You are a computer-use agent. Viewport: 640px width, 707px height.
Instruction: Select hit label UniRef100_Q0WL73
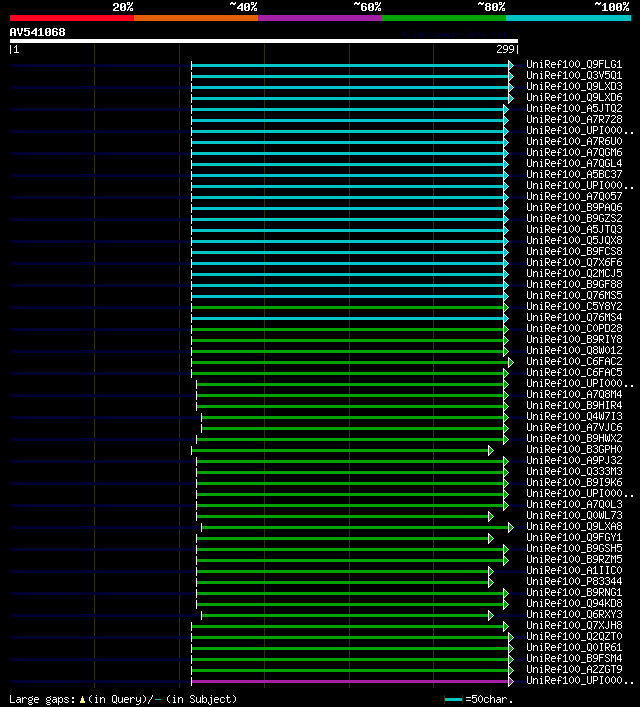pyautogui.click(x=574, y=515)
